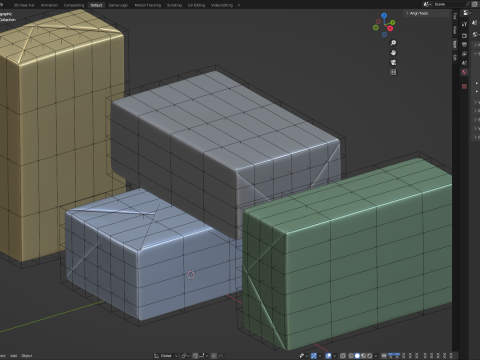Click the negative Z axis circle on the gizmo
The height and width of the screenshot is (360, 480).
click(384, 35)
